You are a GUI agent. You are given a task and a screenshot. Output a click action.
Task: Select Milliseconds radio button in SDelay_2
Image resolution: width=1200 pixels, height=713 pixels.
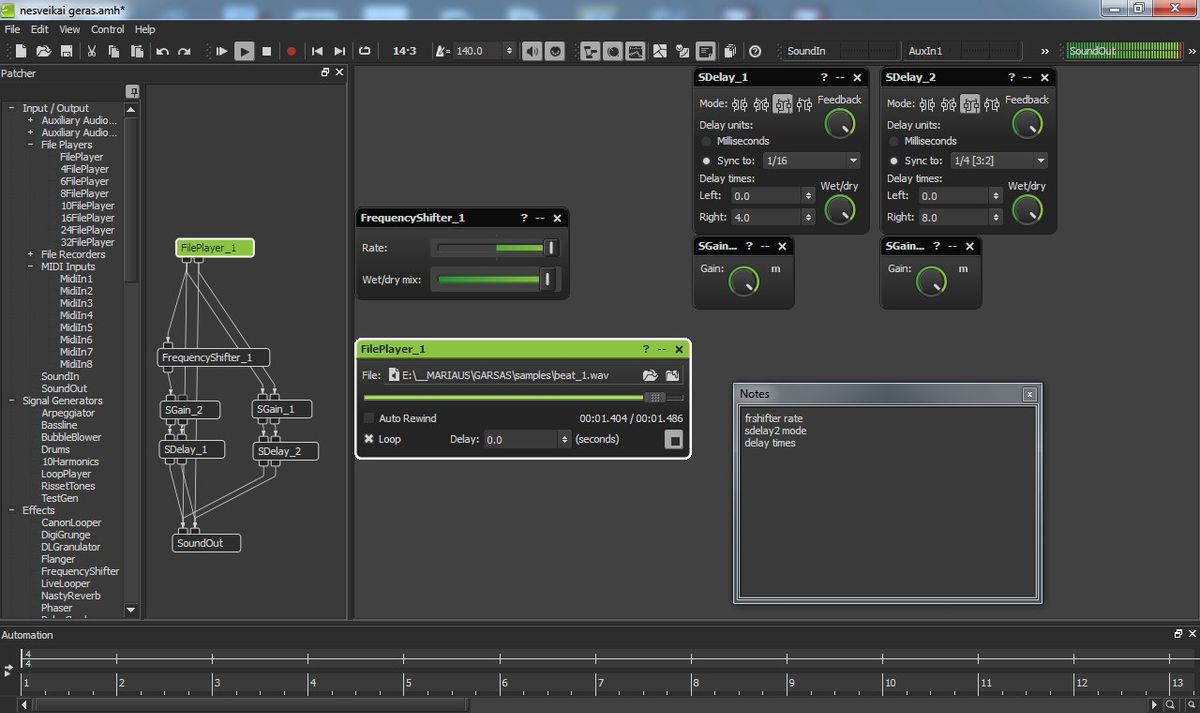pyautogui.click(x=893, y=140)
